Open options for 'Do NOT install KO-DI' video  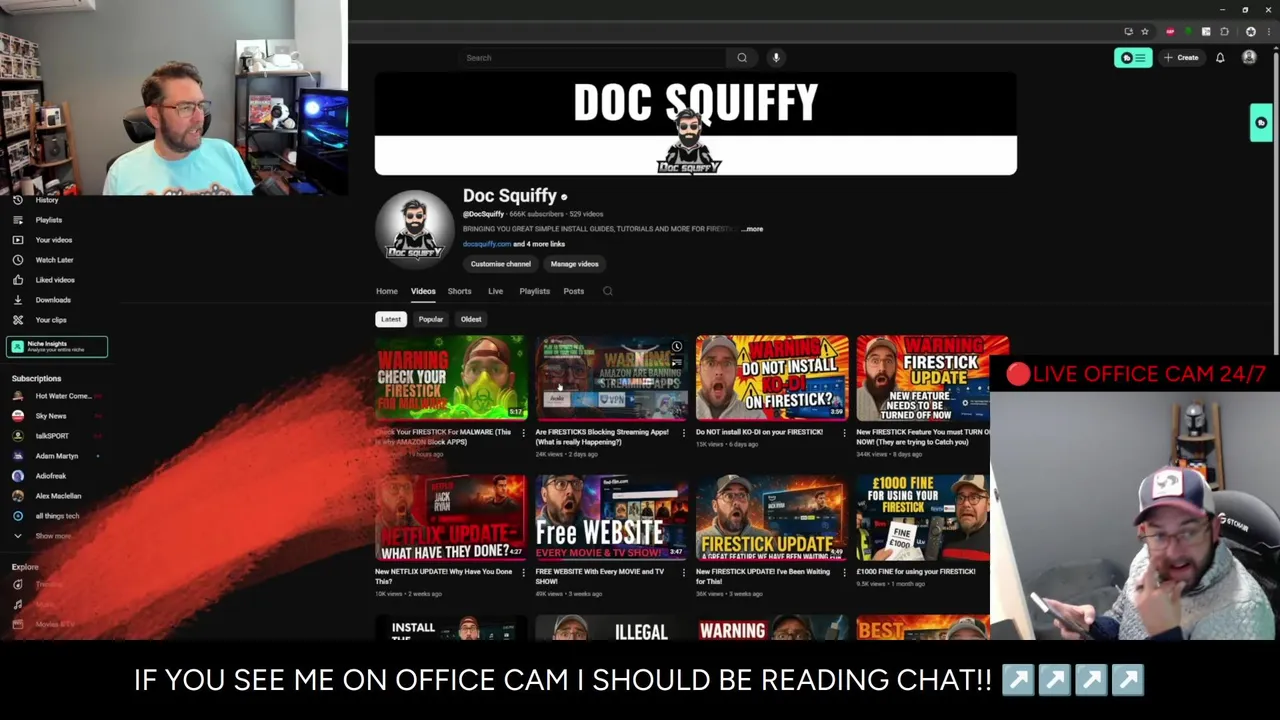coord(844,433)
